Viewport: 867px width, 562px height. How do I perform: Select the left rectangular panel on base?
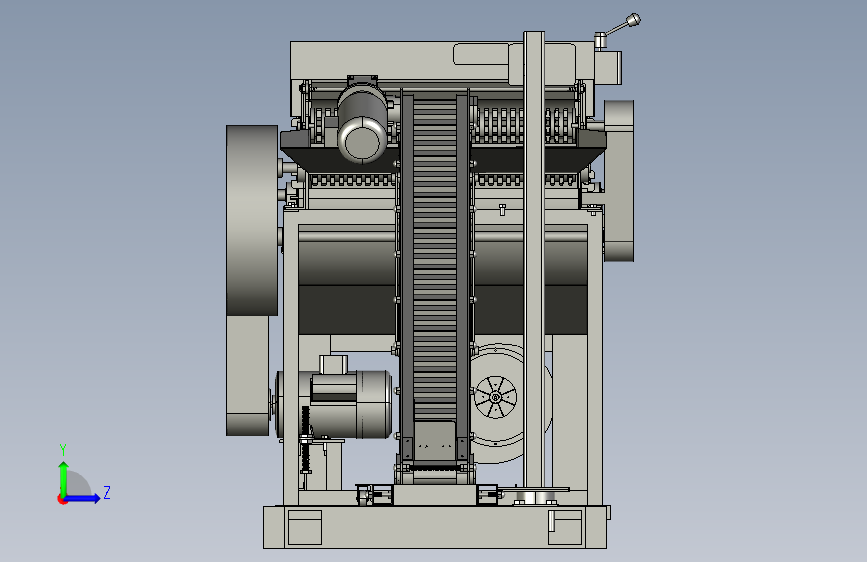point(305,527)
